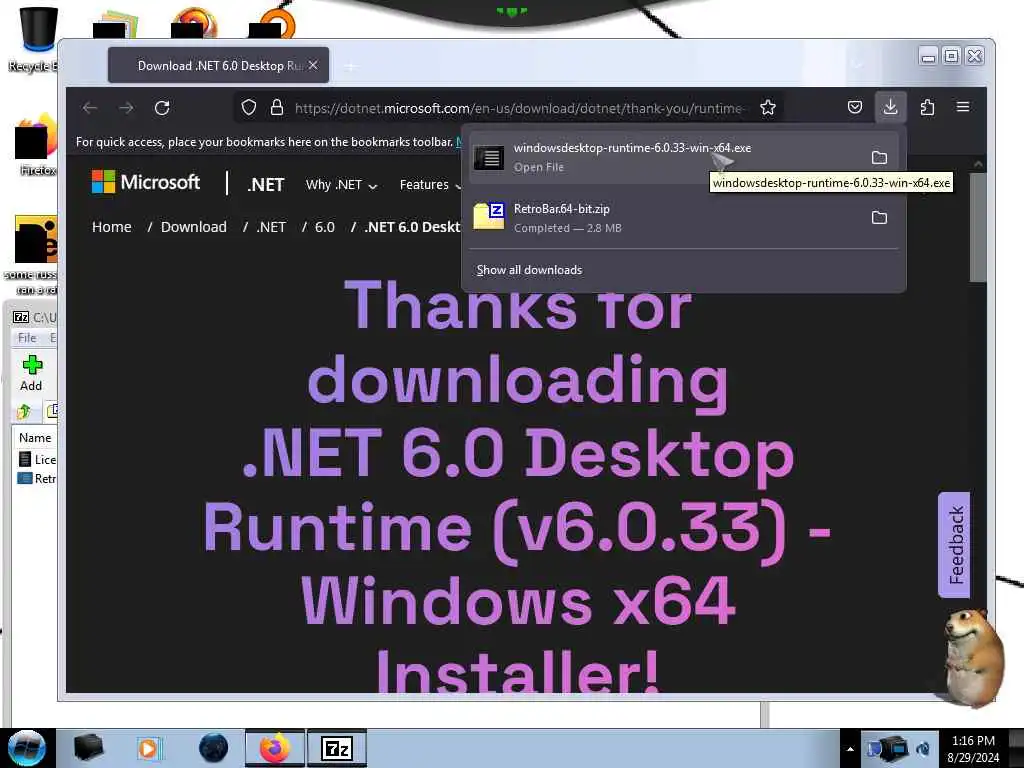Click the 7-Zip taskbar button

tap(337, 748)
